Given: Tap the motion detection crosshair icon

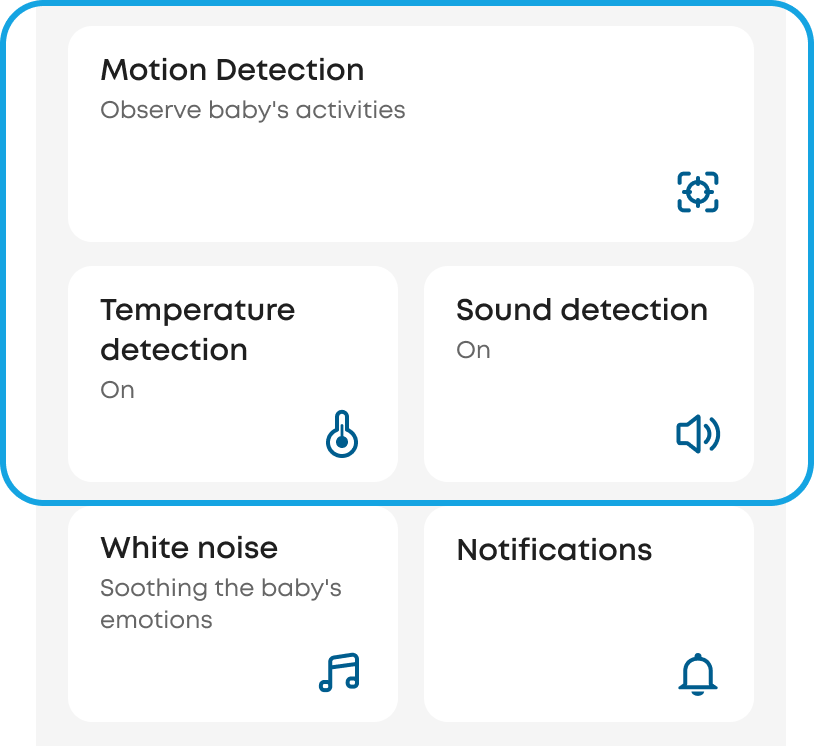Looking at the screenshot, I should click(698, 191).
